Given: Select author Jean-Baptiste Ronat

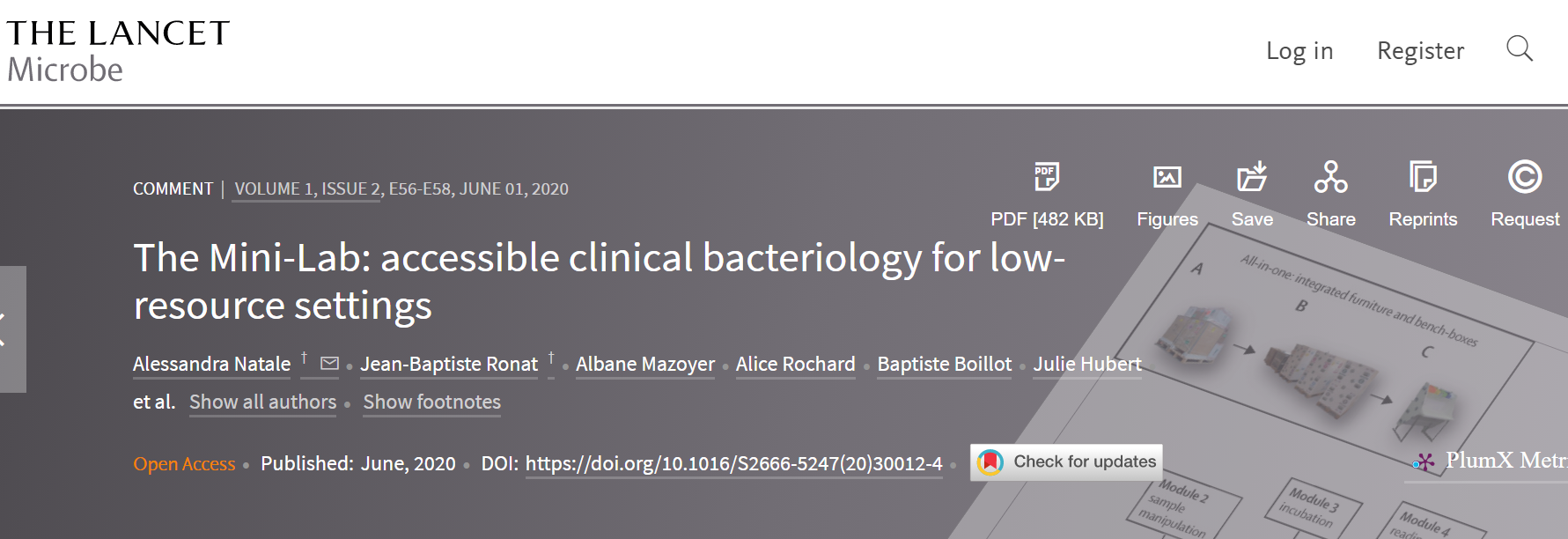Looking at the screenshot, I should [449, 365].
